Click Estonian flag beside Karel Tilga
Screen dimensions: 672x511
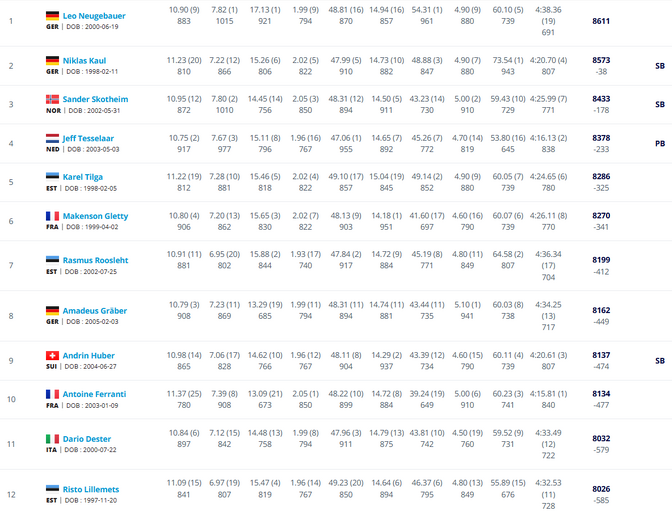click(52, 177)
